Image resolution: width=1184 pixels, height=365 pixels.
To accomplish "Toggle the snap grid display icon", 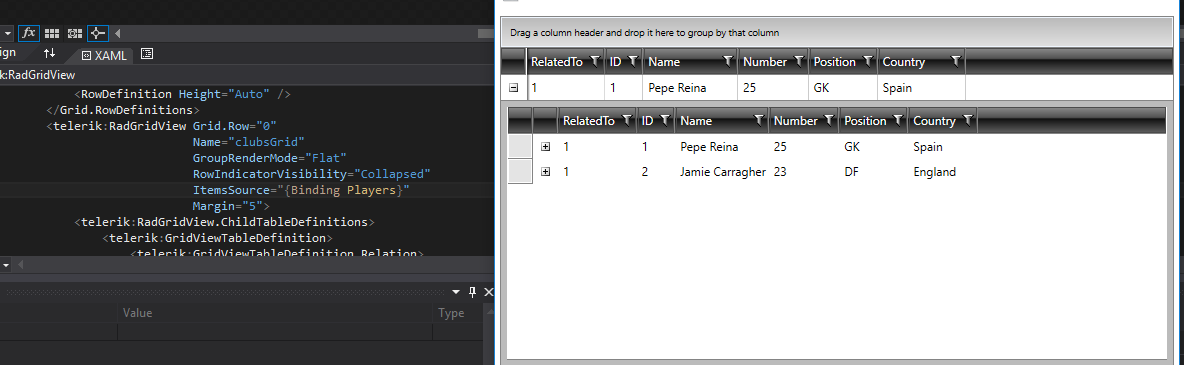I will tap(52, 33).
